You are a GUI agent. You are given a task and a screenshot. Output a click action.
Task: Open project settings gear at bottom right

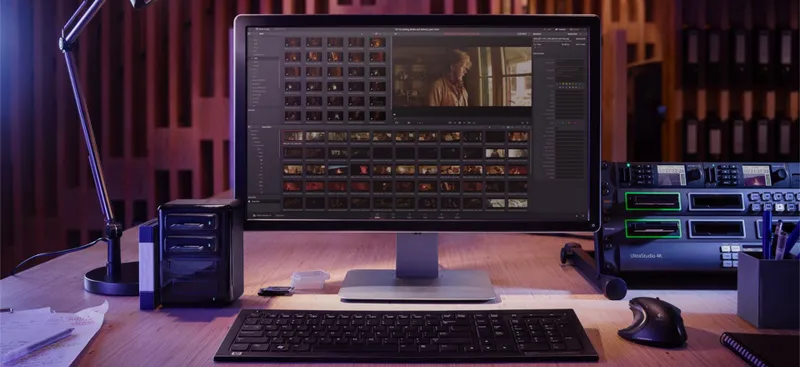(583, 215)
